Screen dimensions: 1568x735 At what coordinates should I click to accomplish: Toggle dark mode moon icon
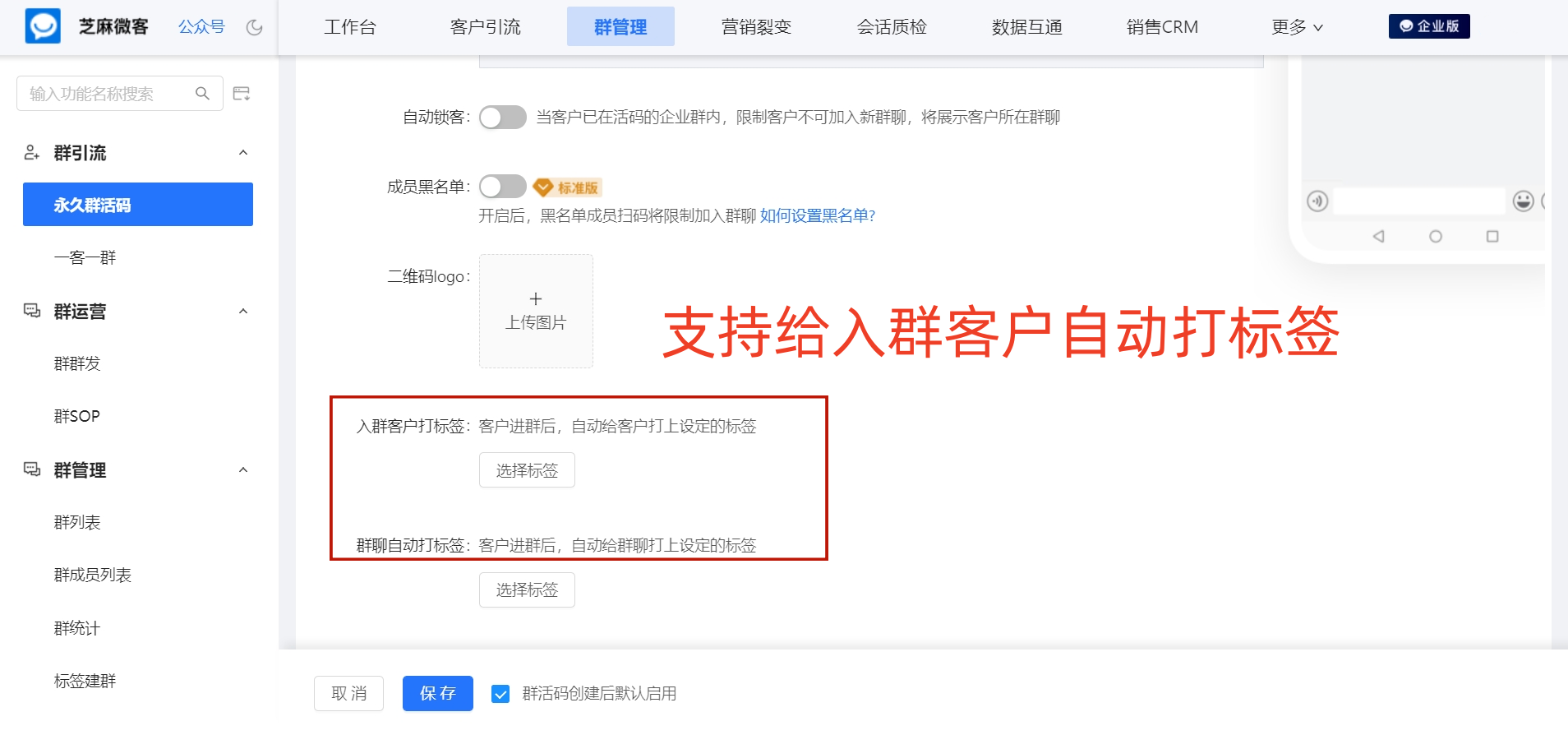(x=255, y=27)
